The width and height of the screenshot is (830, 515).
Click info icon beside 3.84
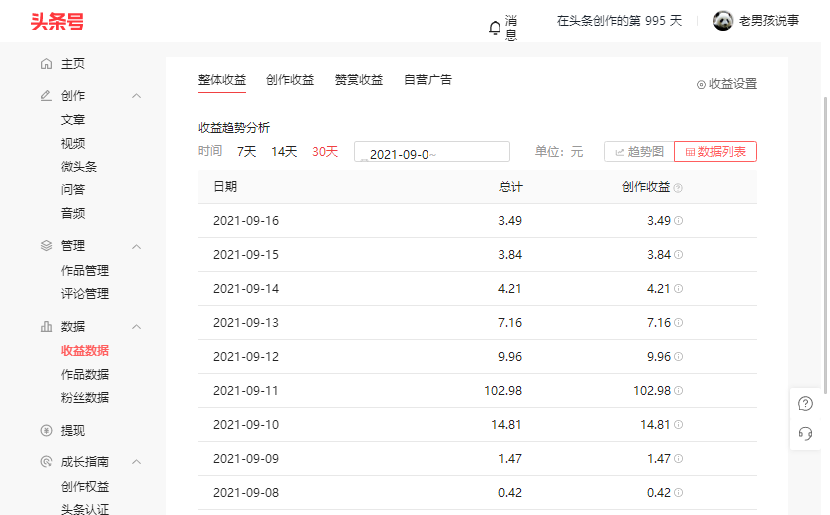(679, 255)
